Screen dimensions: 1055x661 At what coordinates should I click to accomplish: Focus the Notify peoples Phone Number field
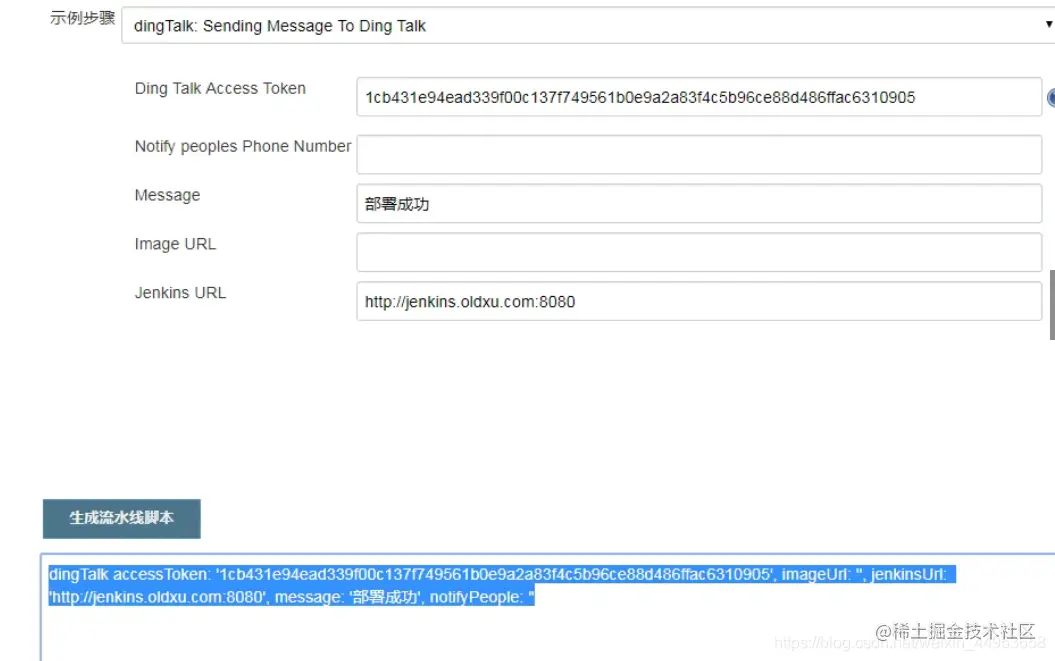699,155
